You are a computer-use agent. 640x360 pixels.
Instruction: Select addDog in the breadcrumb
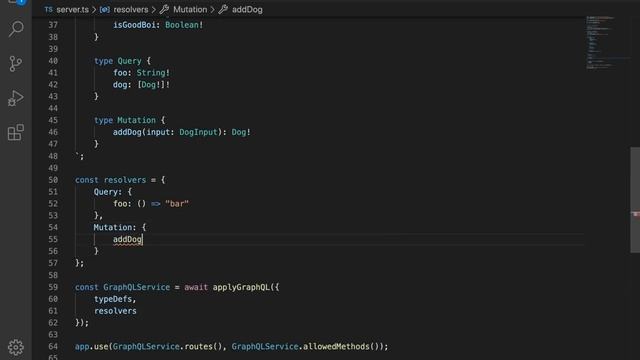click(247, 9)
